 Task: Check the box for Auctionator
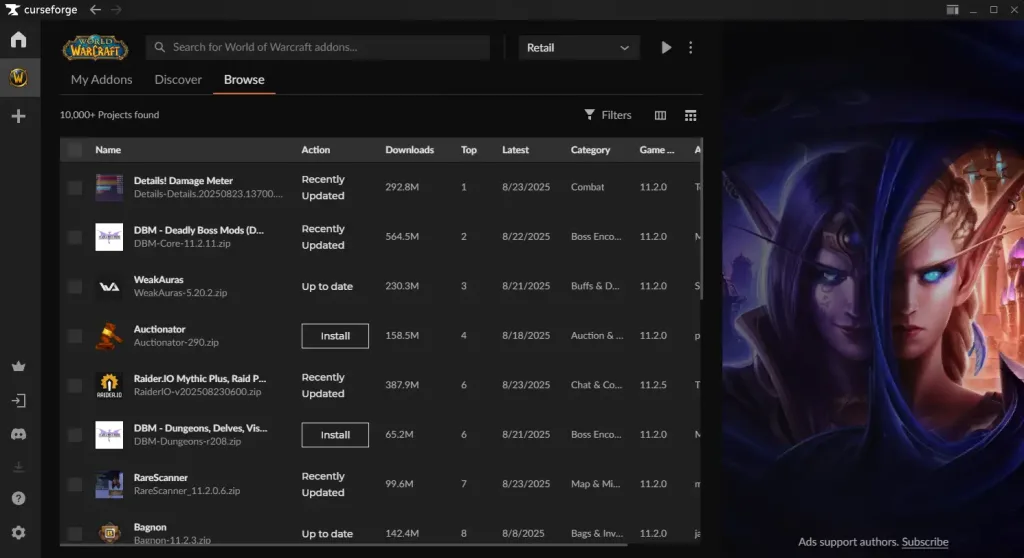[75, 336]
